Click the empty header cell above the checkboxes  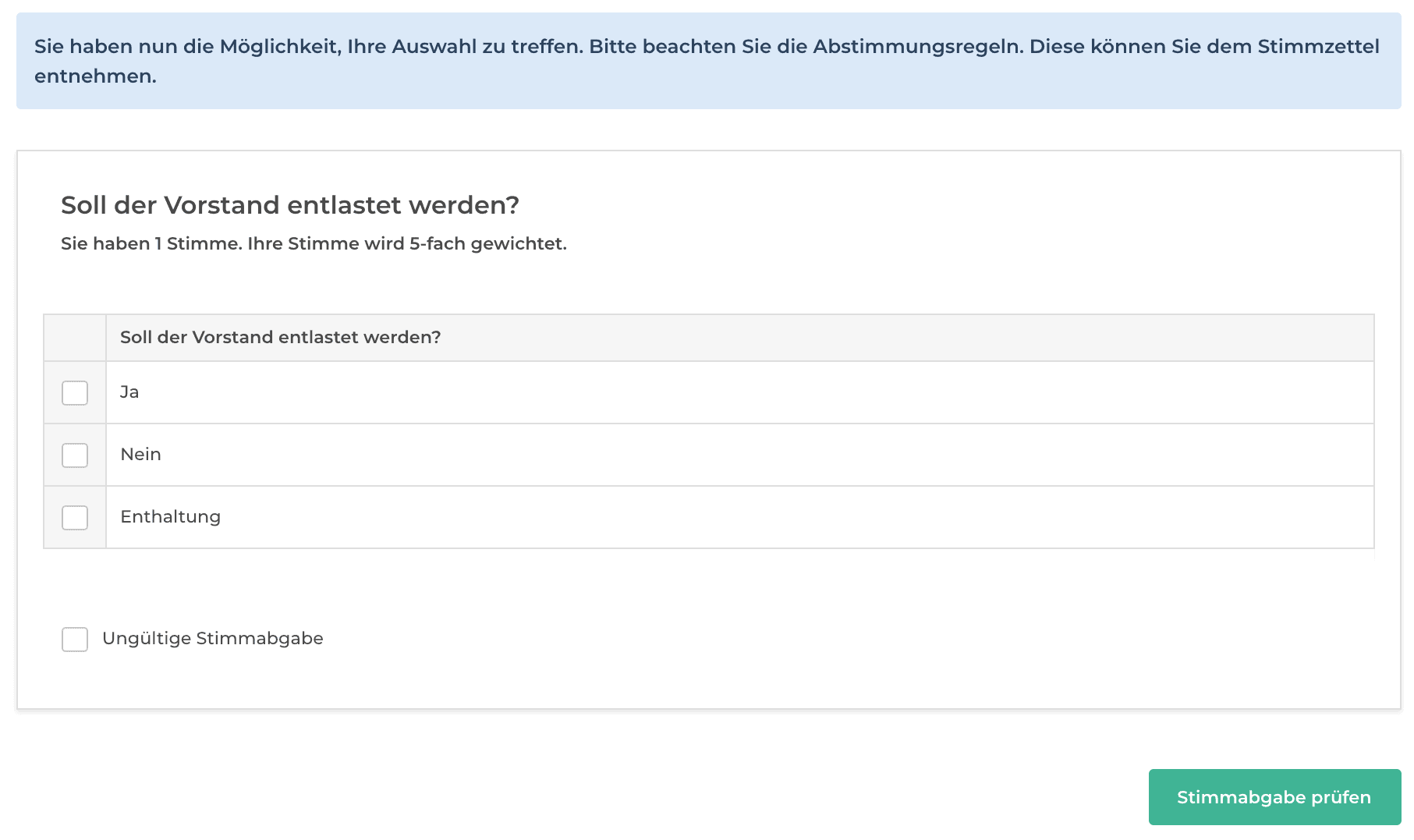click(75, 338)
